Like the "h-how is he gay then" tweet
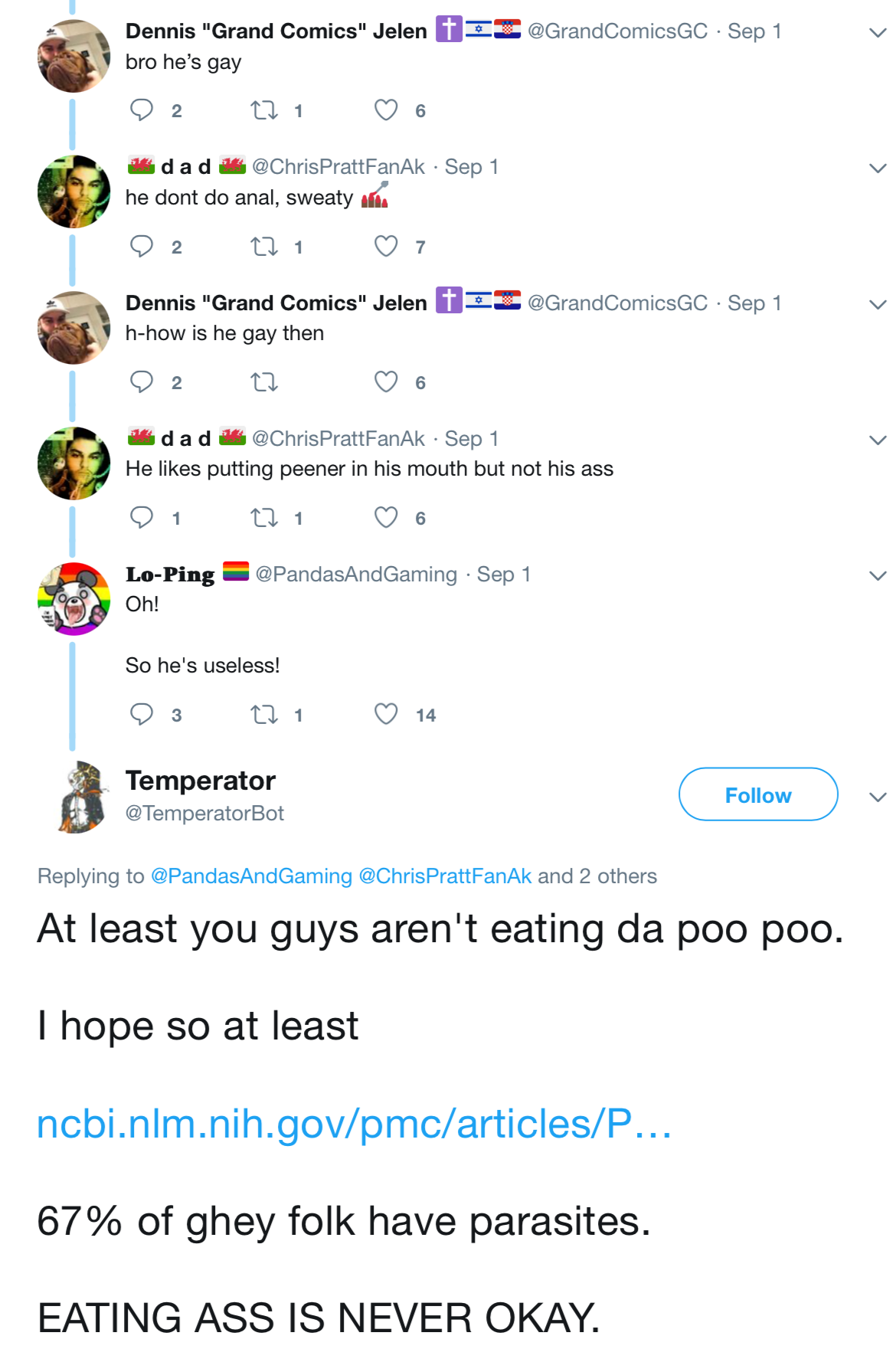The height and width of the screenshot is (1362, 896). pyautogui.click(x=386, y=381)
